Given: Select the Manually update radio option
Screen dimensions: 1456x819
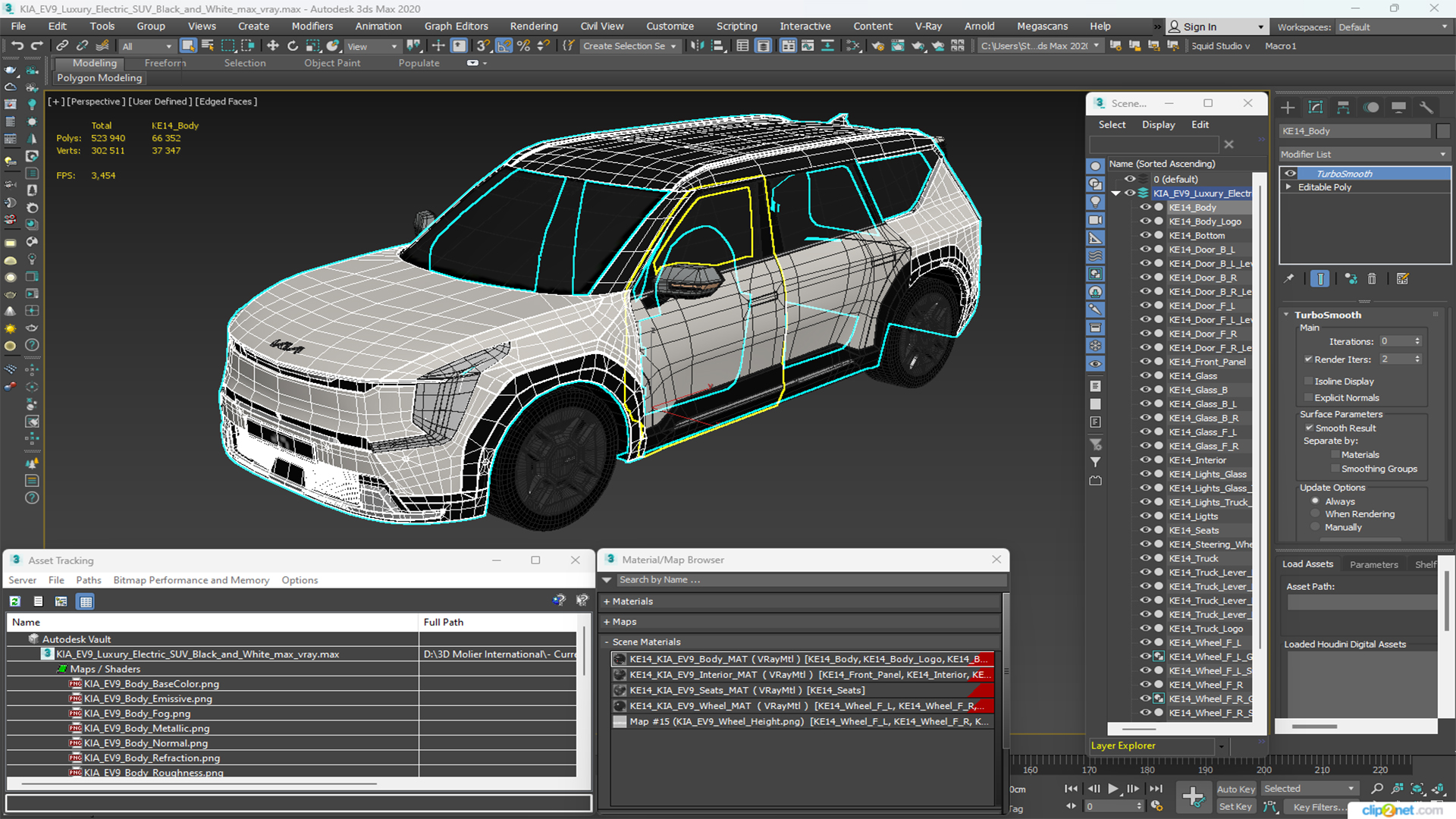Looking at the screenshot, I should pyautogui.click(x=1316, y=527).
